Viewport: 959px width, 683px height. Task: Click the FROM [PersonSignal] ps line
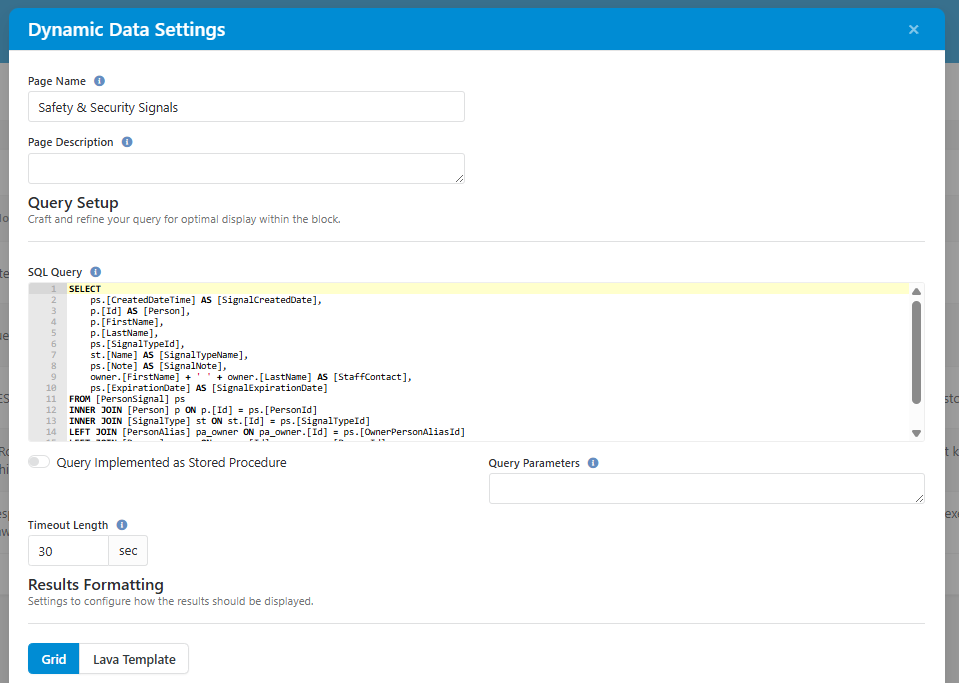pos(127,399)
